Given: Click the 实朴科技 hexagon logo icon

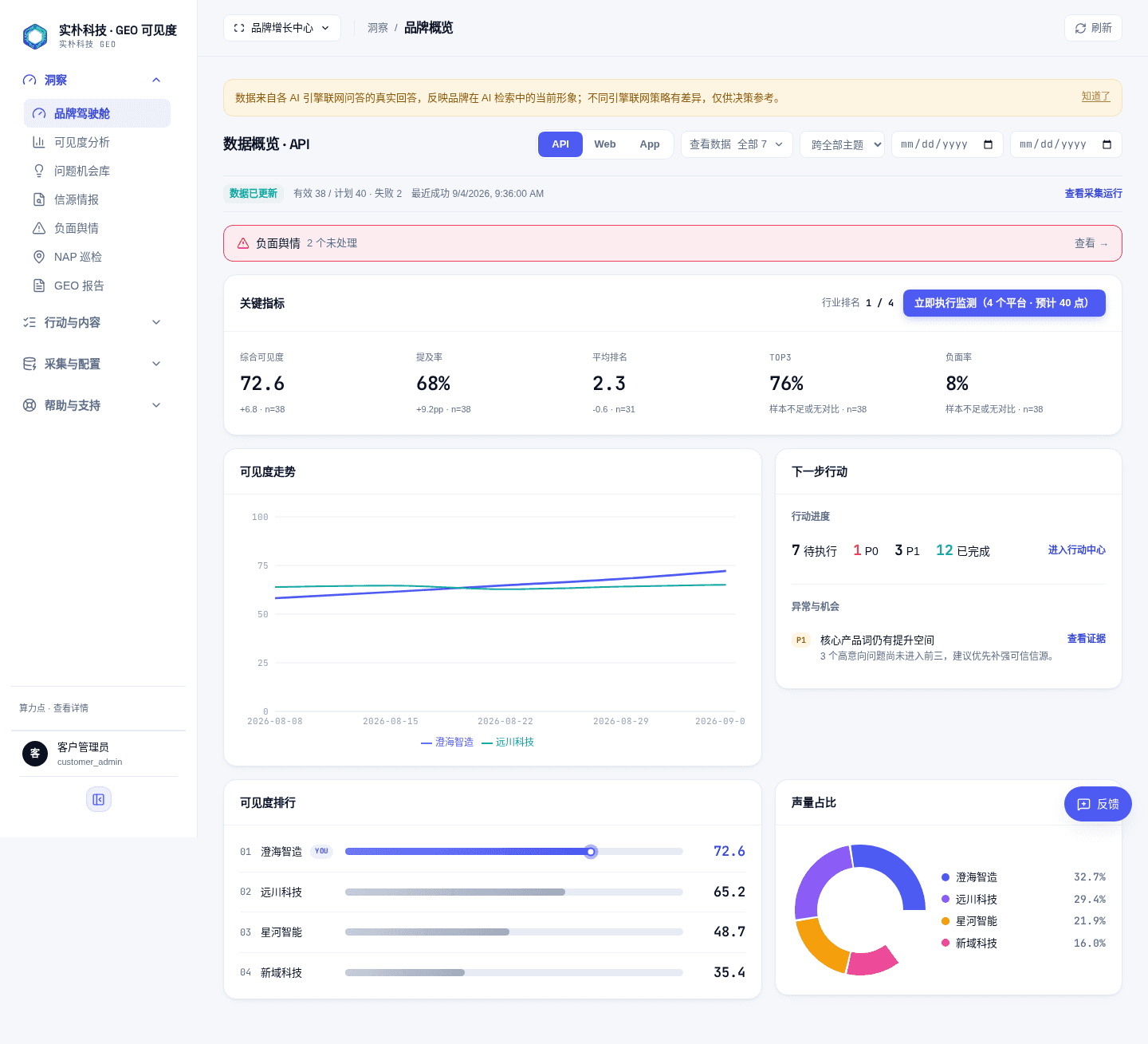Looking at the screenshot, I should [35, 36].
